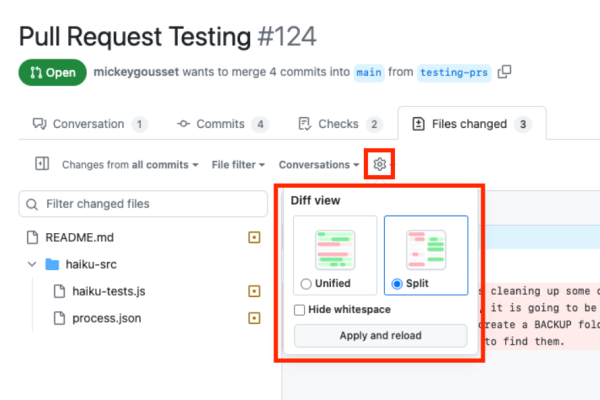
Task: Click the Diff view heading text
Action: (315, 201)
